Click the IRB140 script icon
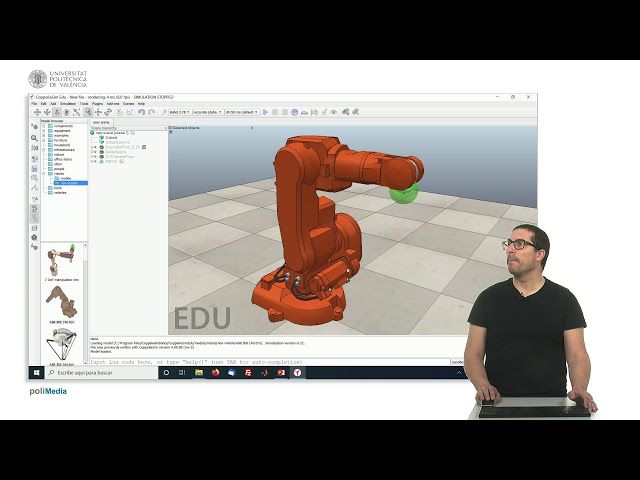The image size is (640, 480). (122, 161)
